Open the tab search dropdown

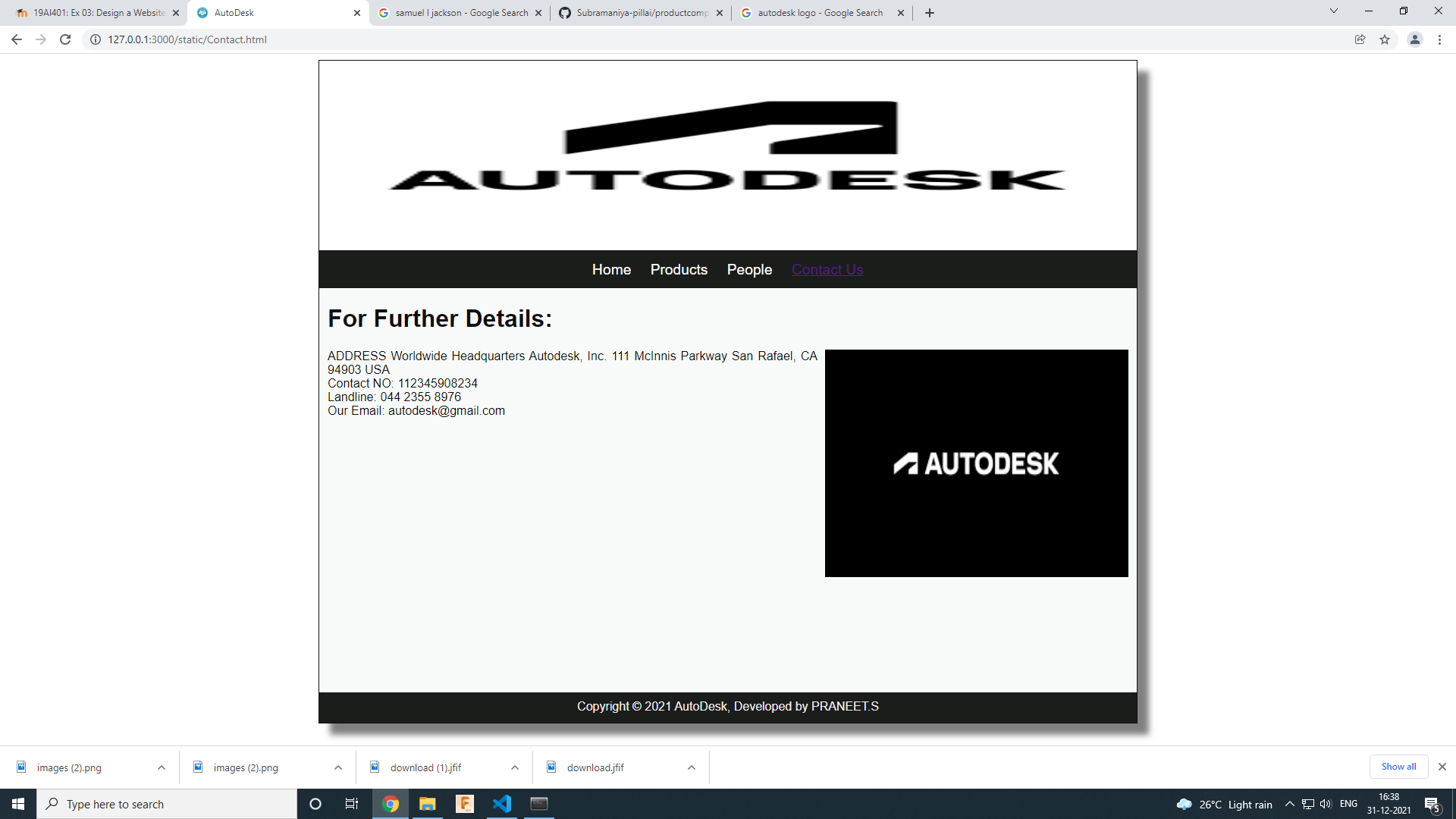click(1333, 11)
